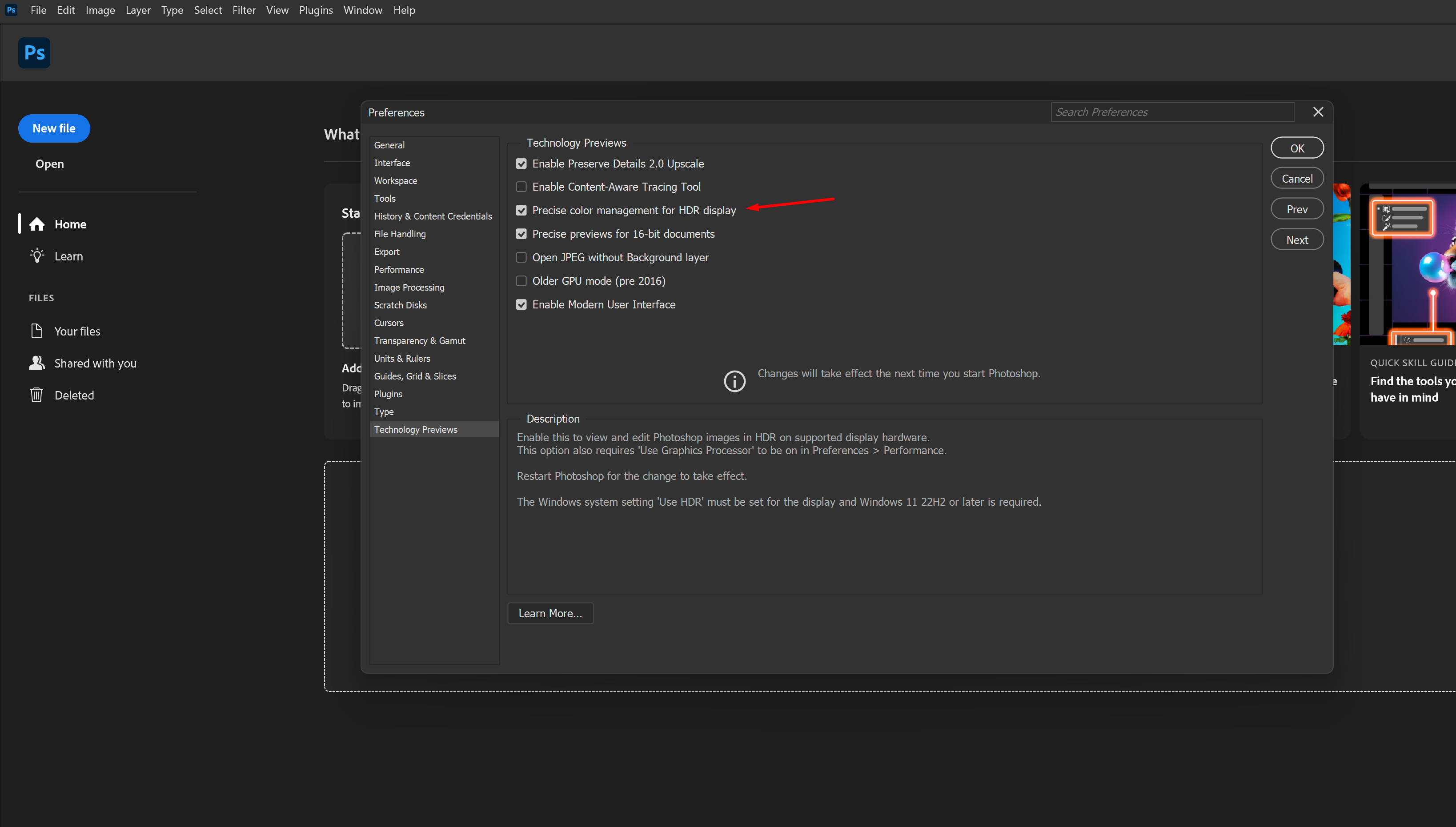Select Plugins category in preferences list
1456x827 pixels.
click(x=434, y=394)
